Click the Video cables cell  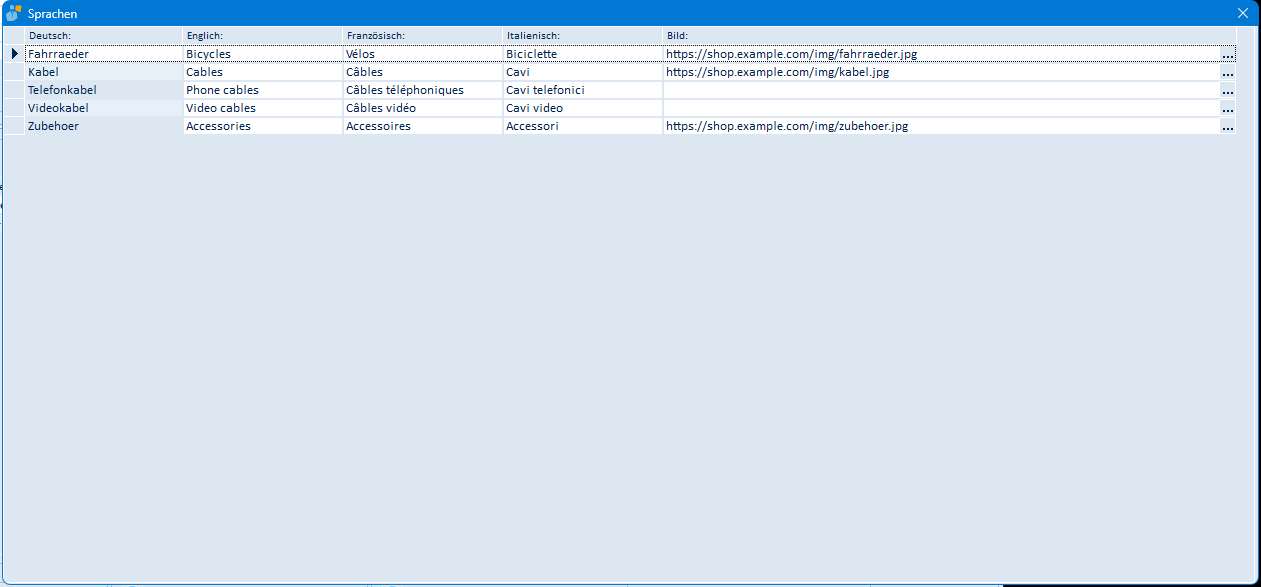click(x=263, y=108)
